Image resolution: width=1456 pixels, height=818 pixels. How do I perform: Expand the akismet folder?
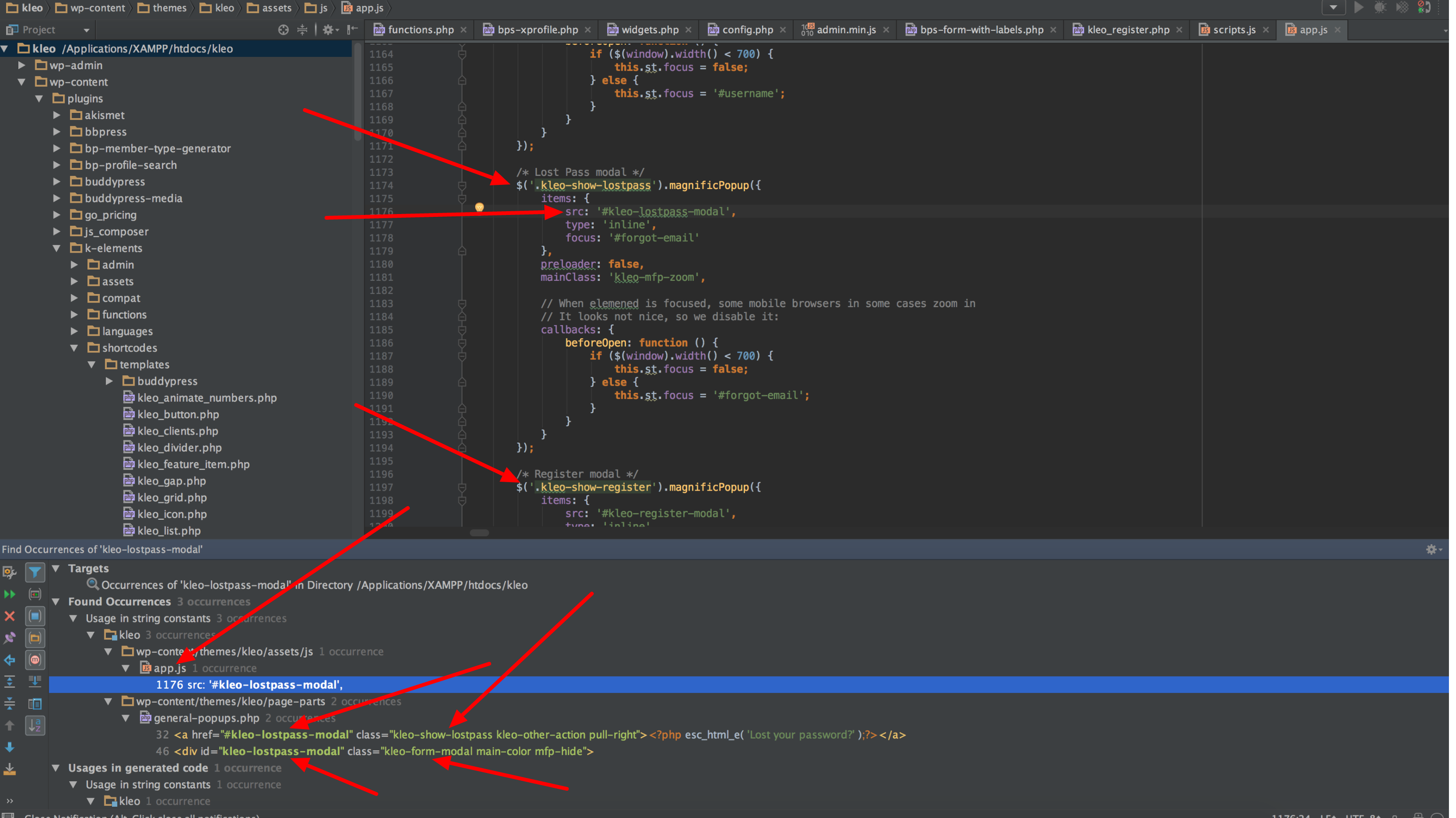click(57, 115)
